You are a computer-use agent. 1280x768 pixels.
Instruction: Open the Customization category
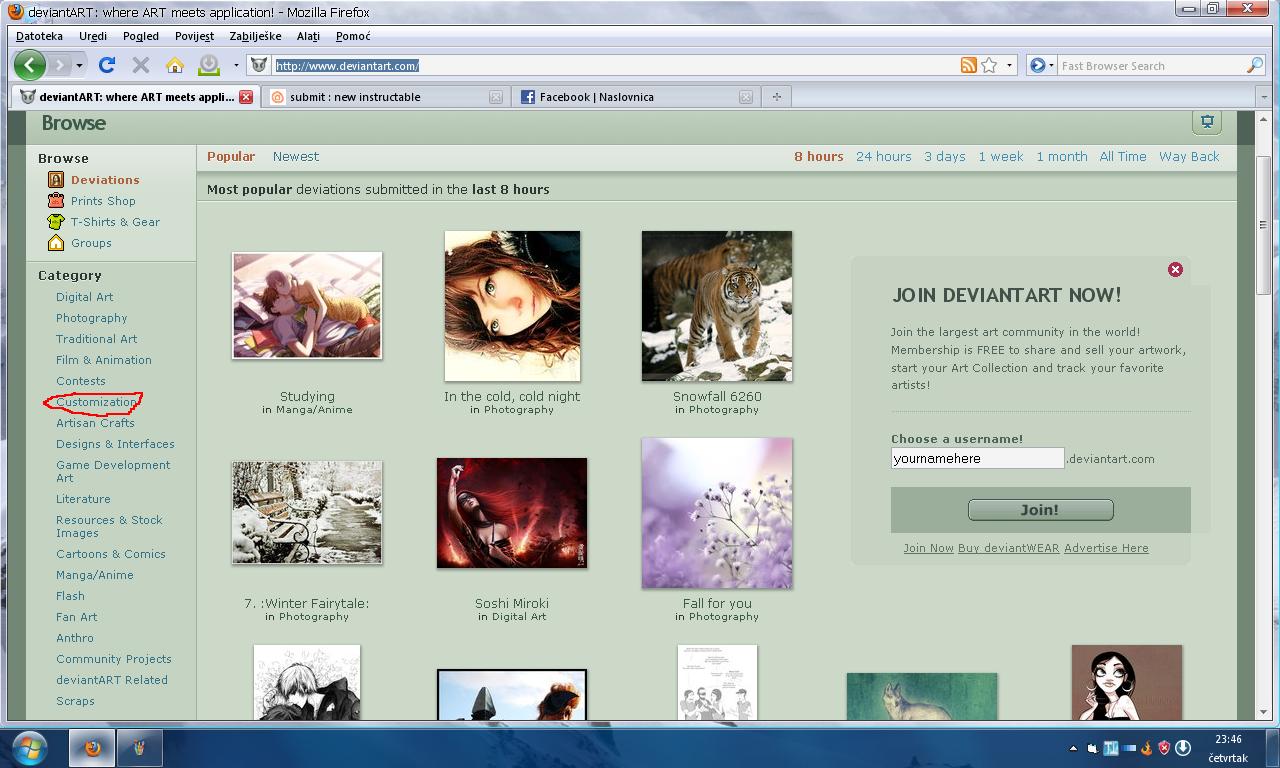[96, 402]
